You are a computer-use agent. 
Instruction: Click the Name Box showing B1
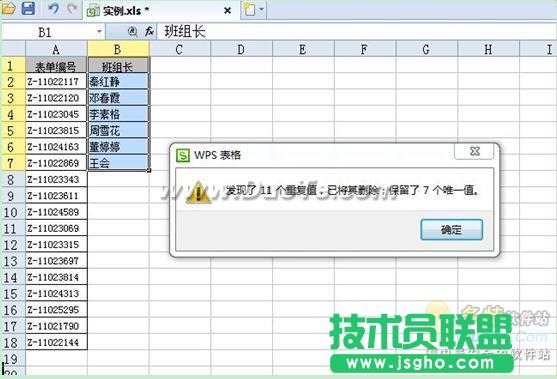click(x=53, y=32)
